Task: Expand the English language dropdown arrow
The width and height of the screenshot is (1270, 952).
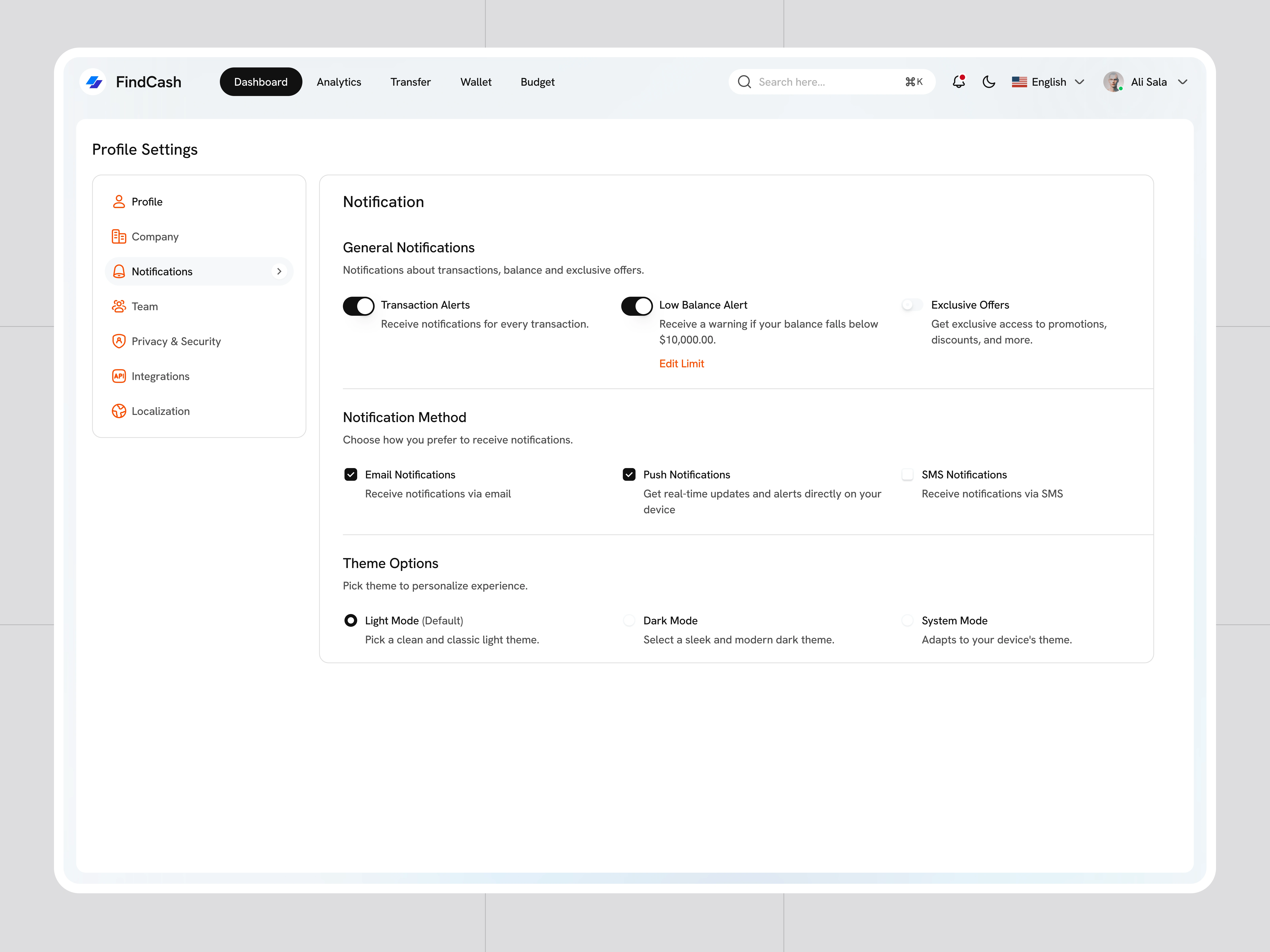Action: [1079, 82]
